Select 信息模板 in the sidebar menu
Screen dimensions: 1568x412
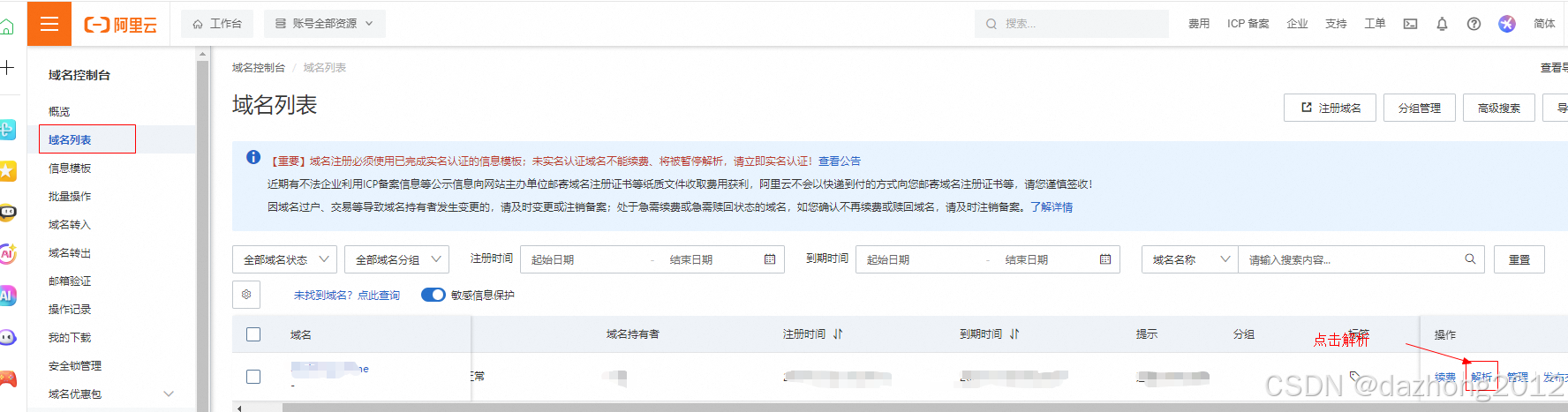[x=70, y=169]
